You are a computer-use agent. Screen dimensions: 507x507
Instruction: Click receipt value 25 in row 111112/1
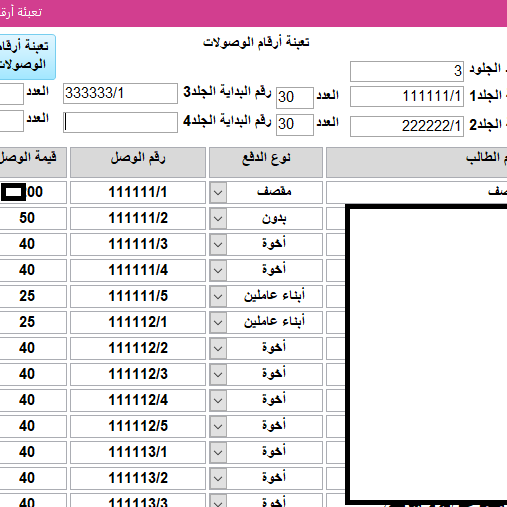tap(33, 322)
